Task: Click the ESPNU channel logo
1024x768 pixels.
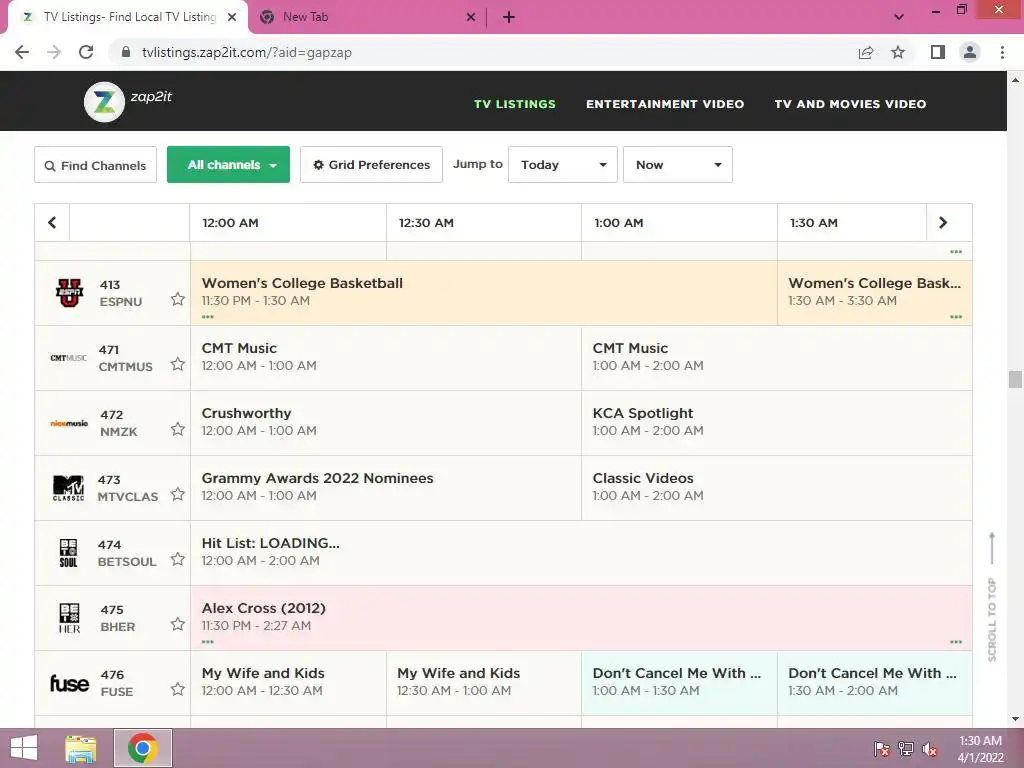Action: click(69, 293)
